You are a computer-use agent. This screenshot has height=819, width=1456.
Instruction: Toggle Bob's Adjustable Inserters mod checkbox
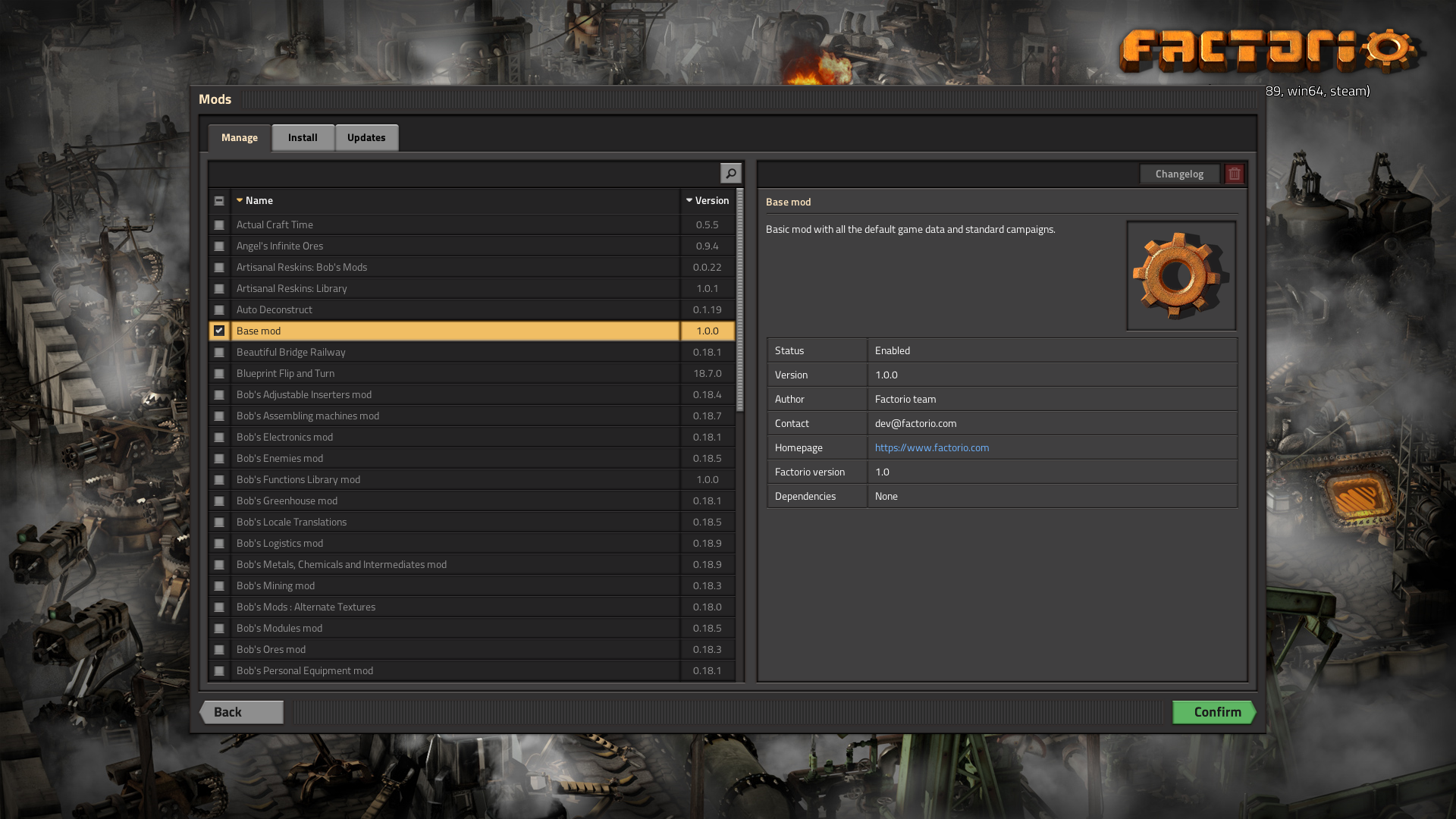point(219,395)
